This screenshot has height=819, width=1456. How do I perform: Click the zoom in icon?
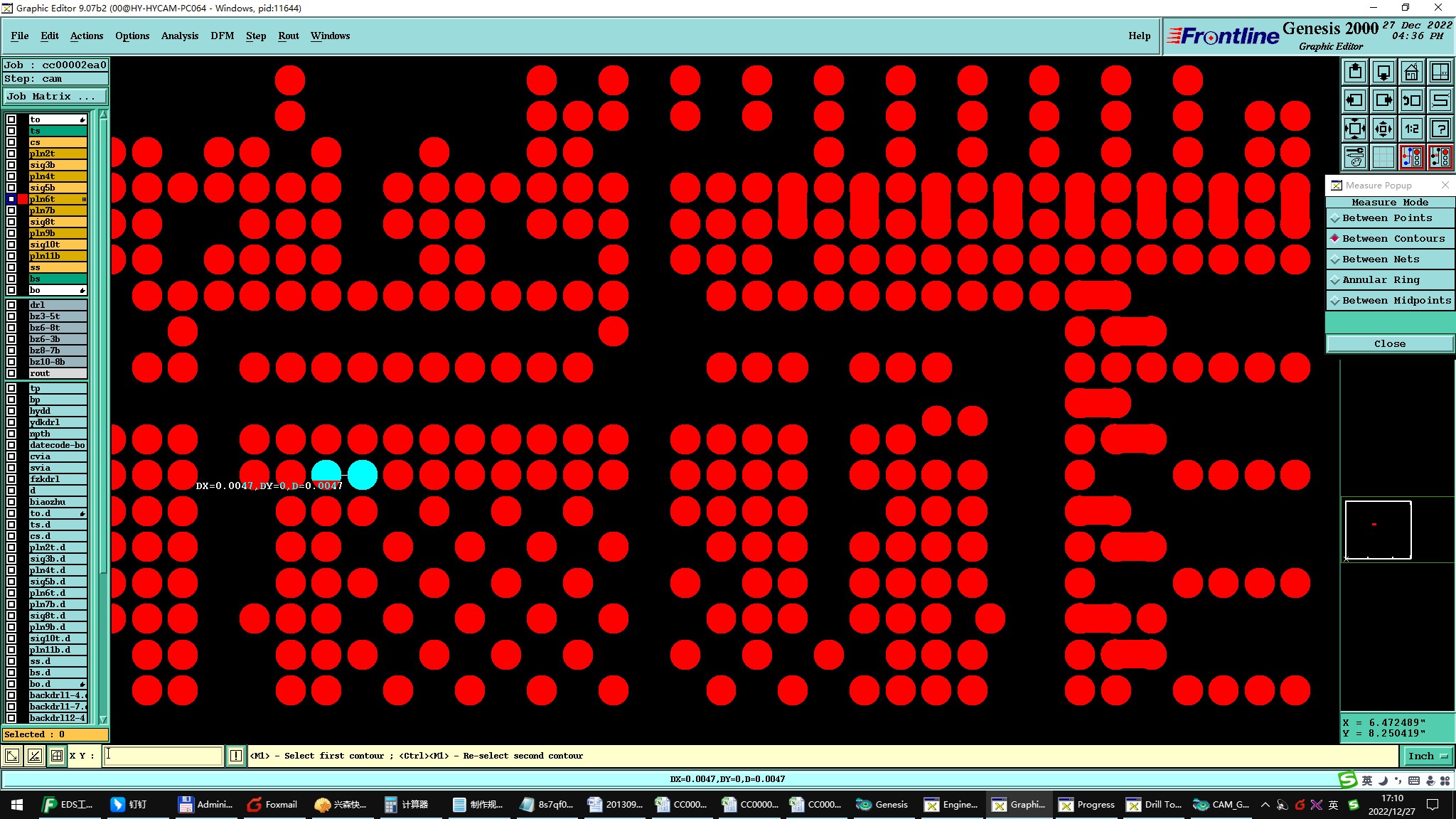(x=1354, y=129)
